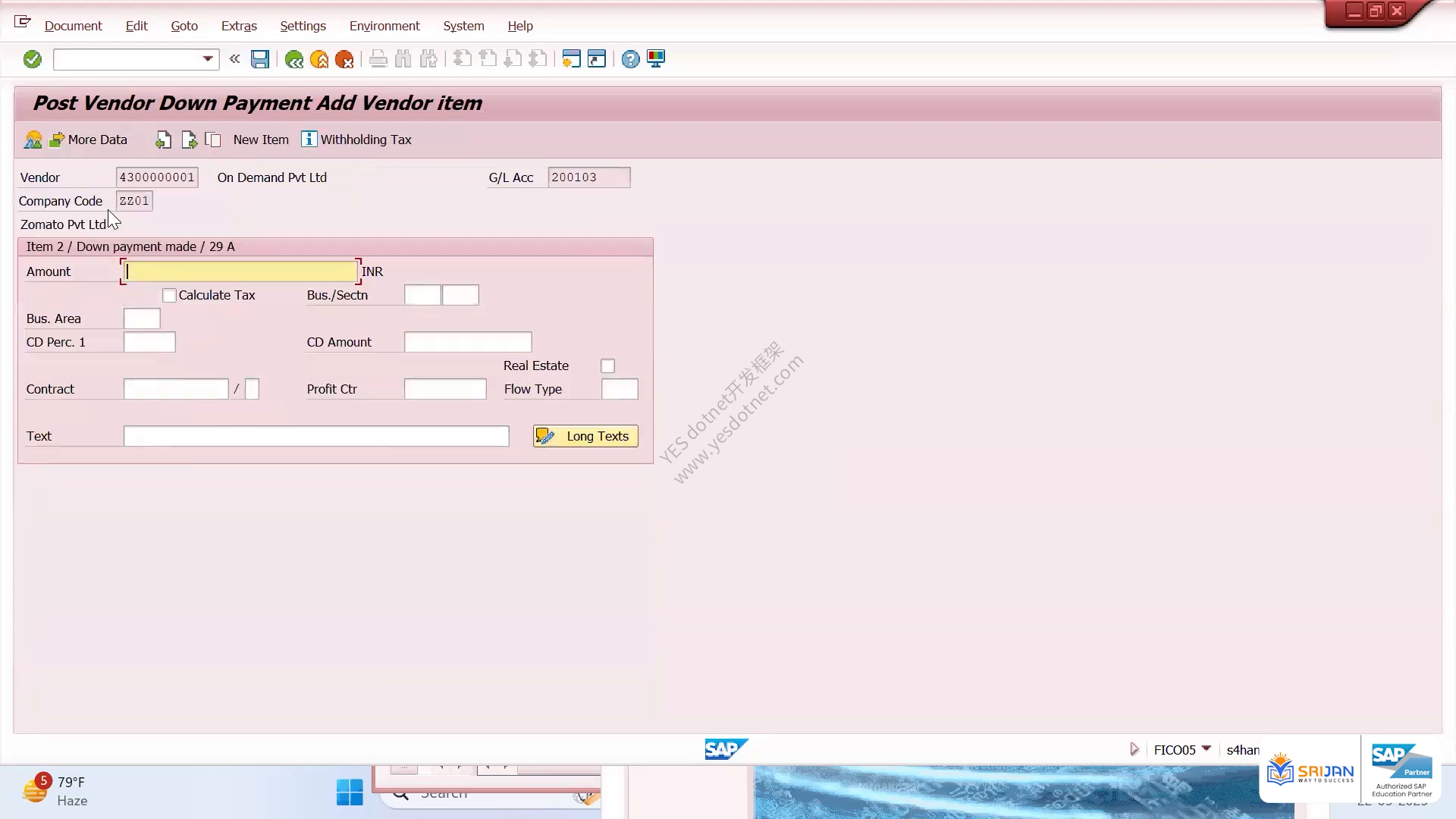
Task: Tick the Real Estate checkbox
Action: click(607, 366)
